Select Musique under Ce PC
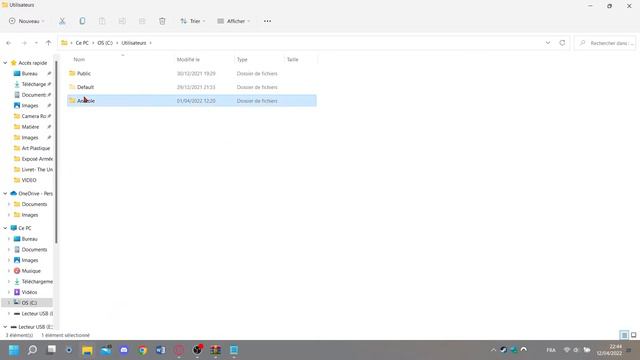The width and height of the screenshot is (640, 360). tap(27, 271)
